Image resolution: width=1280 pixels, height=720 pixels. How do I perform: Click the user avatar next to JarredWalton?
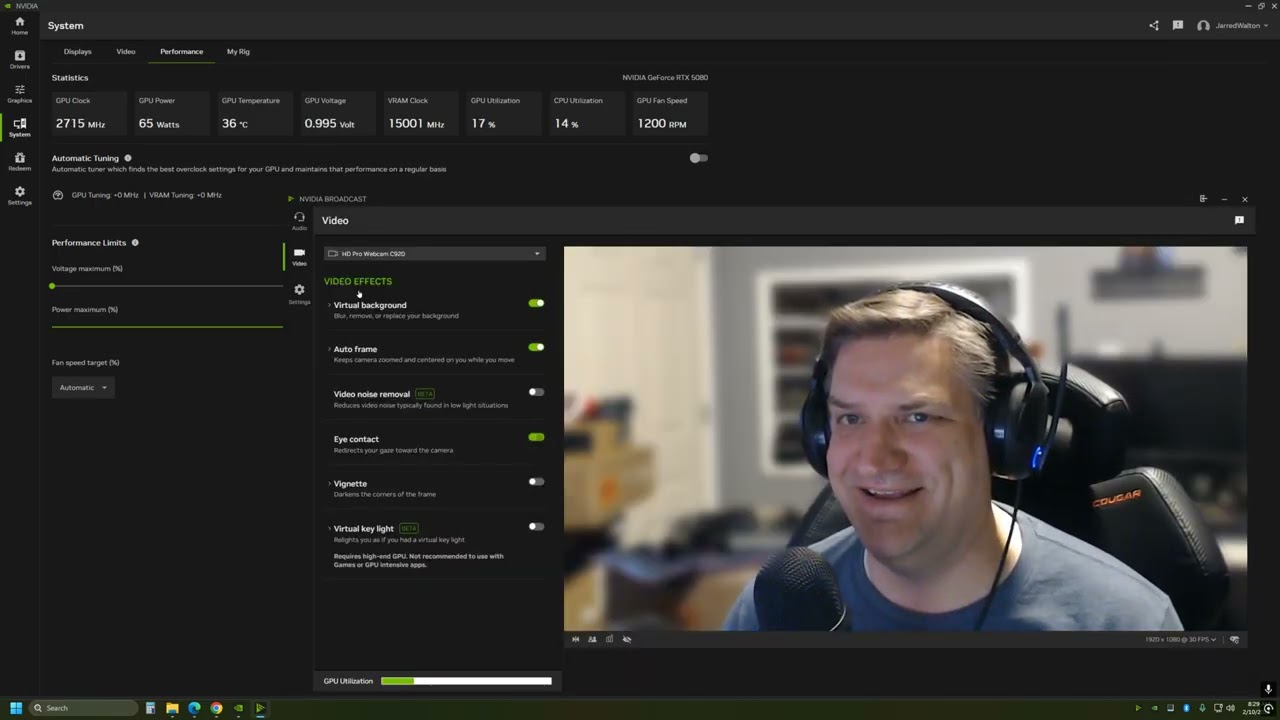[x=1203, y=25]
